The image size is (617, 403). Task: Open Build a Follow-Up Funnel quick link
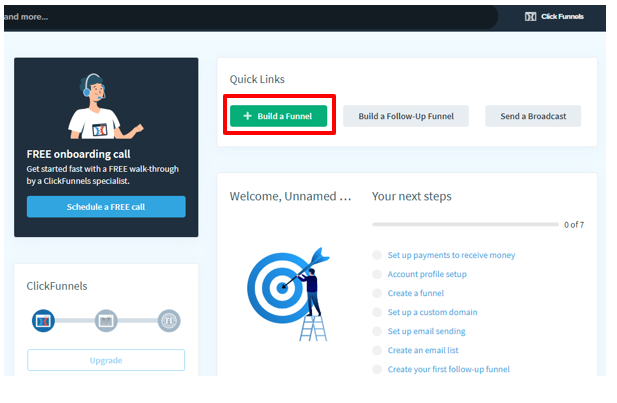(x=406, y=116)
